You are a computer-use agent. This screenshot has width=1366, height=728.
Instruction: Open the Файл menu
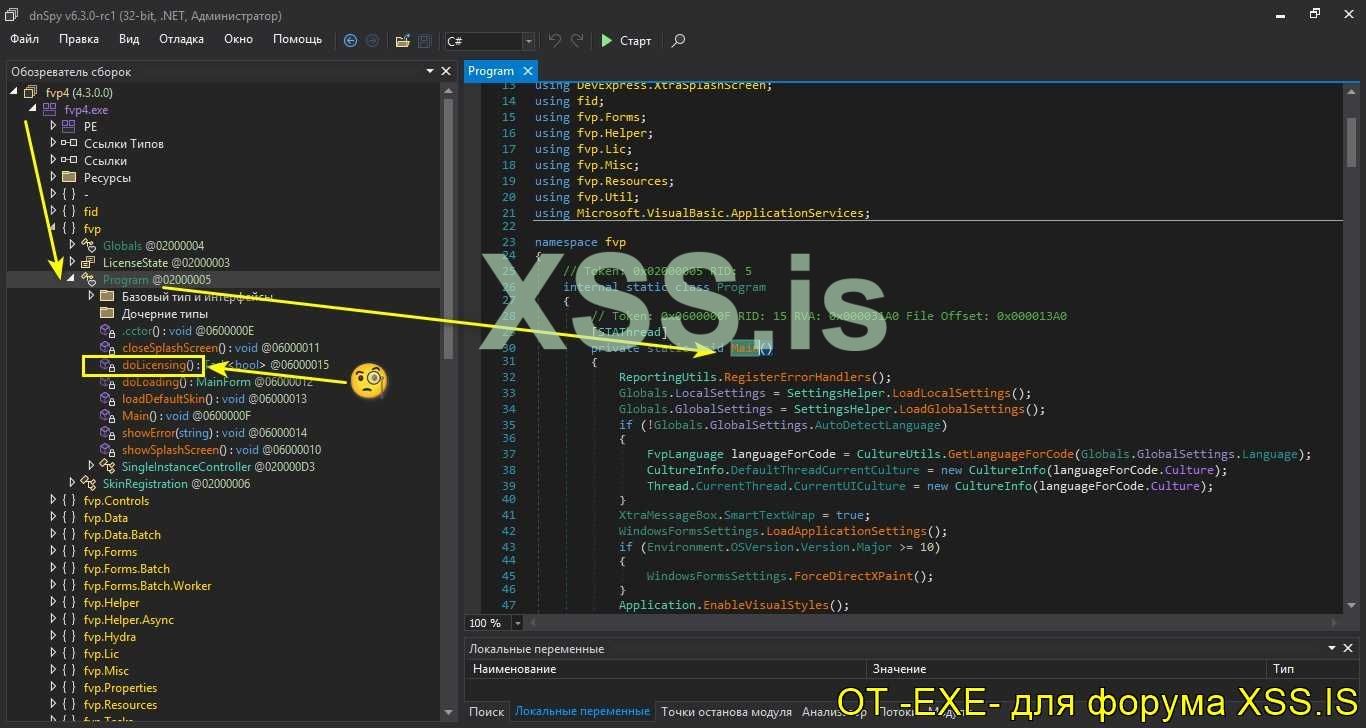pyautogui.click(x=25, y=39)
